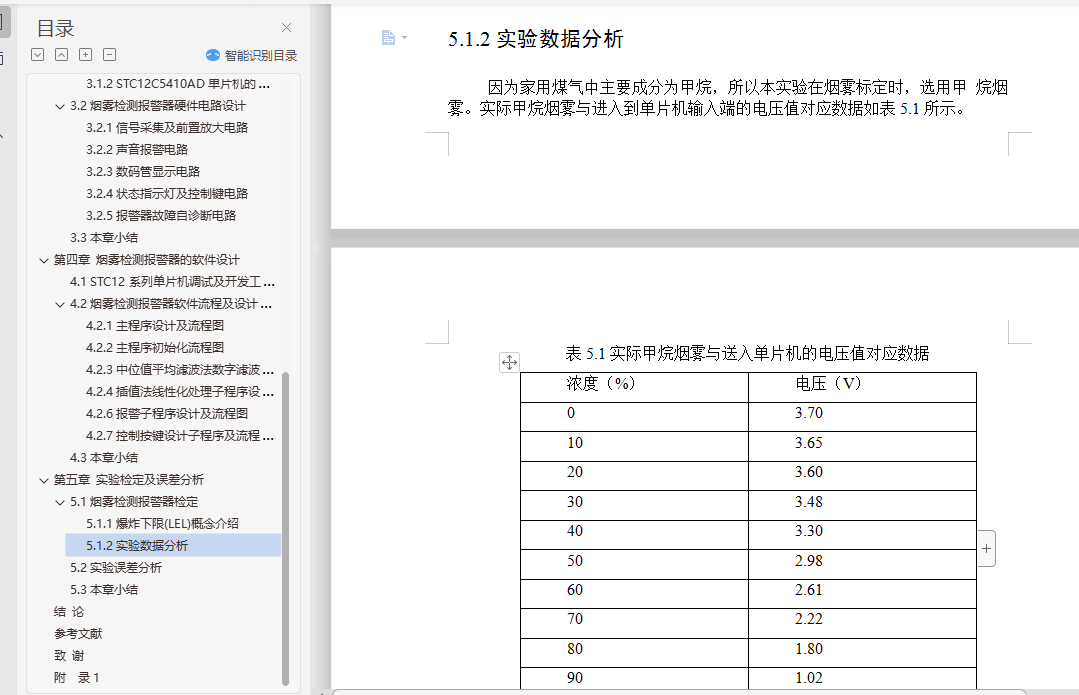Click the plus button to add table column

pos(986,548)
